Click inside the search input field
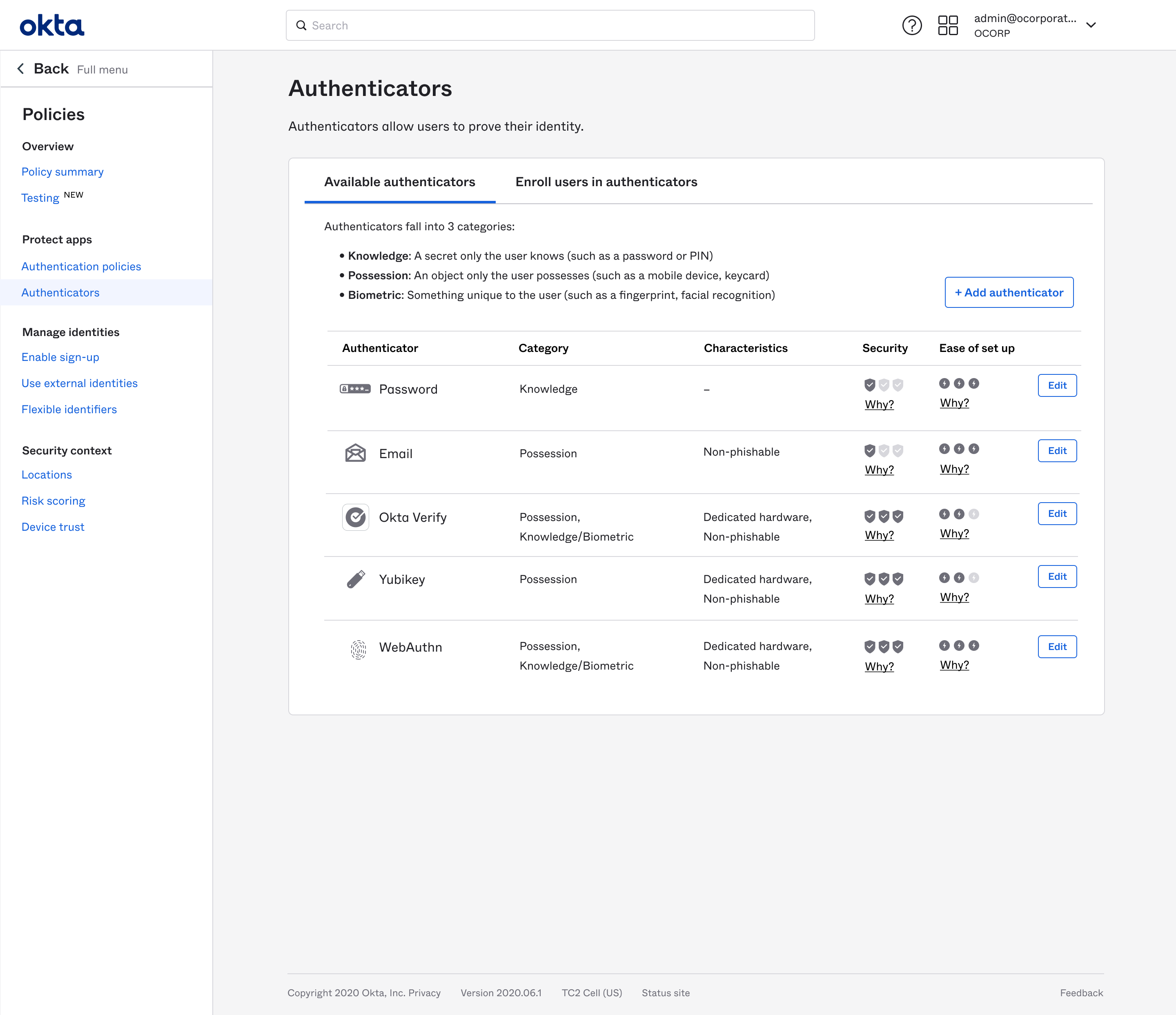The height and width of the screenshot is (1015, 1176). (x=511, y=25)
